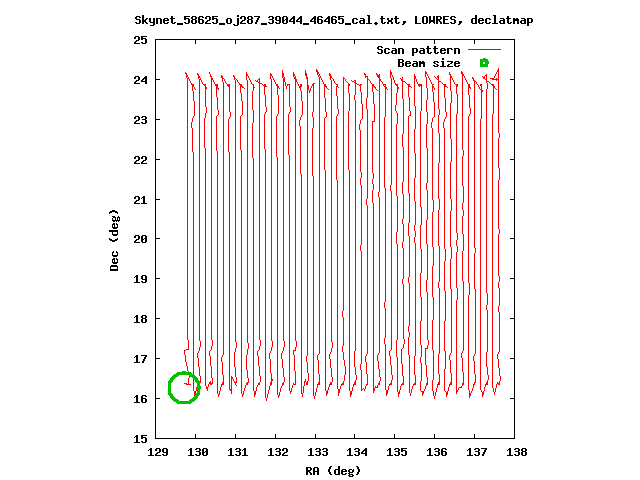Click the Dec axis value 24

(140, 80)
